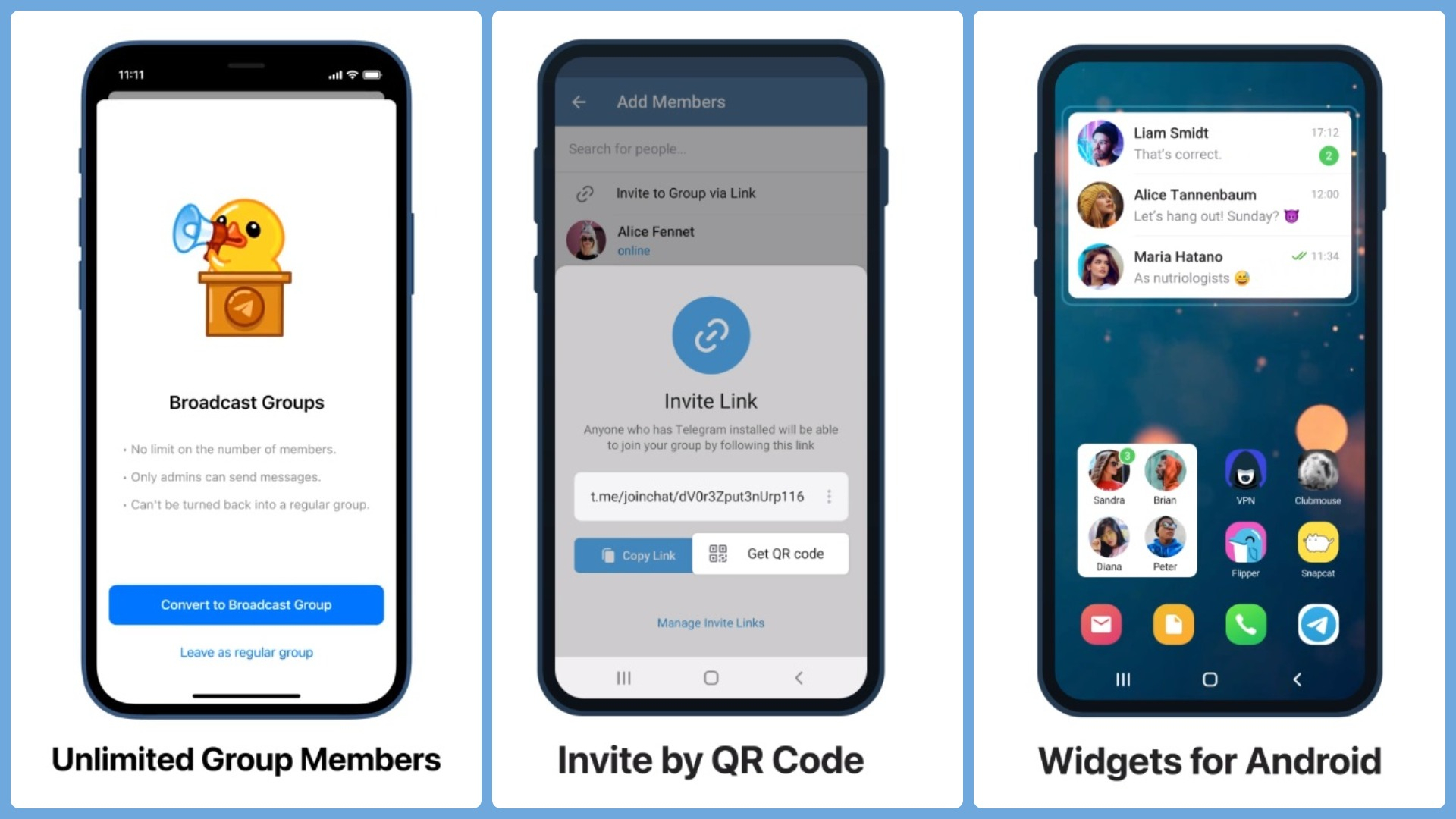The height and width of the screenshot is (819, 1456).
Task: Select the invite link text field
Action: 709,496
